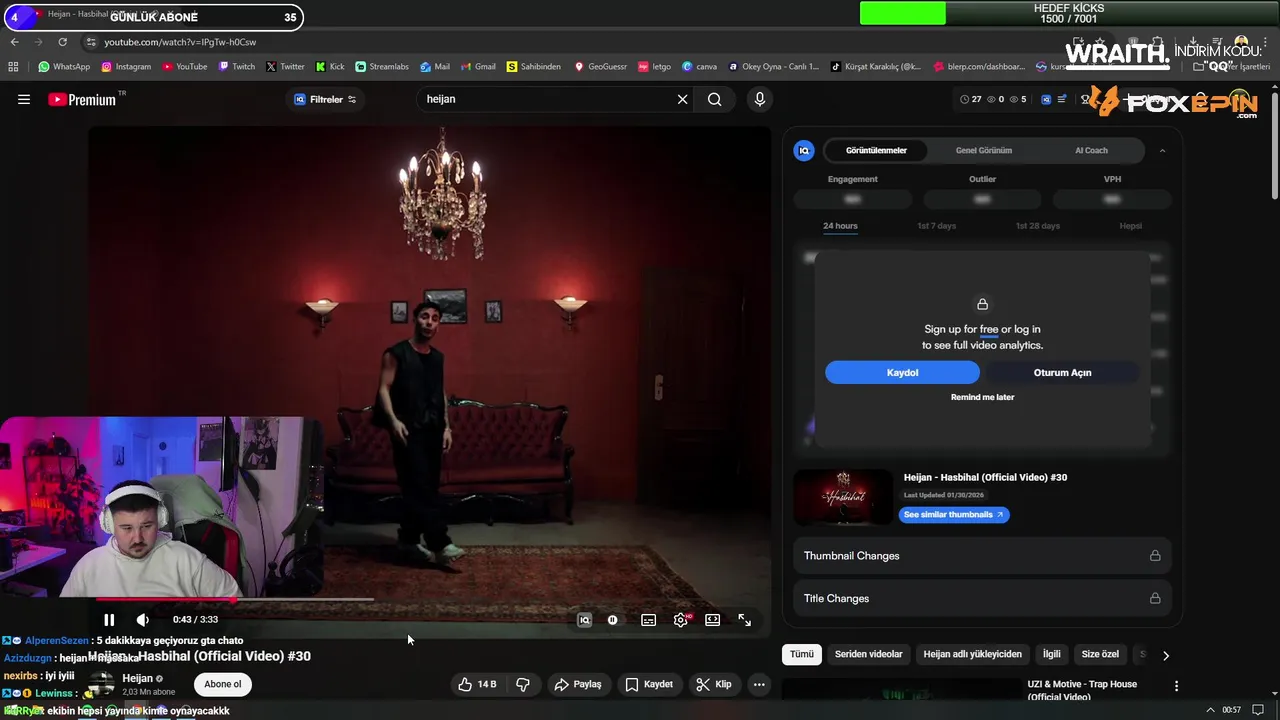Click Oturum Açın login button

click(x=1062, y=372)
